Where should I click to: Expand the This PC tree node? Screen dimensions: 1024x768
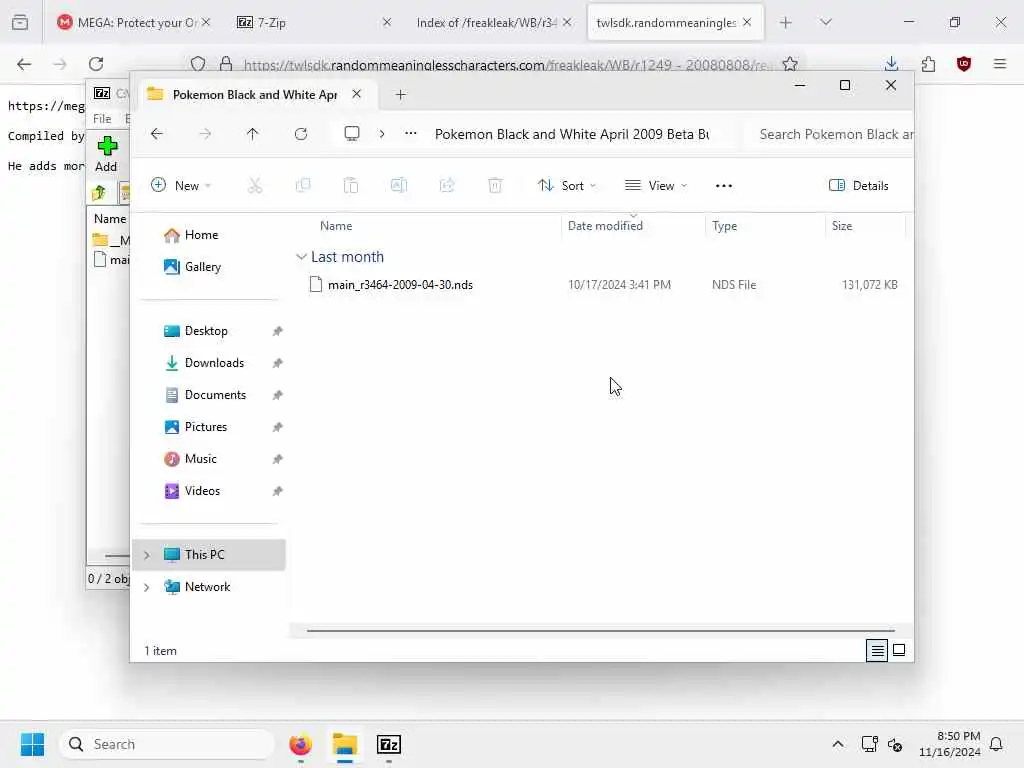[147, 555]
